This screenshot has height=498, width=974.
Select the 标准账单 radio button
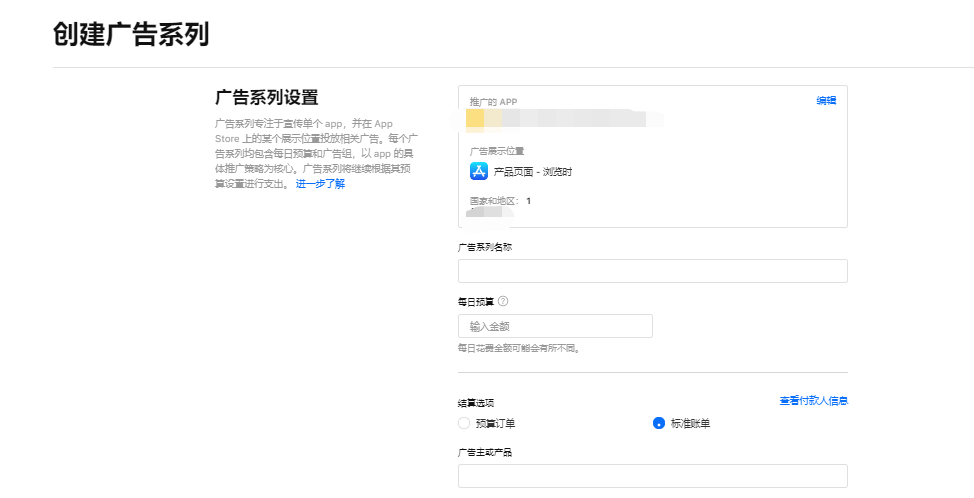pyautogui.click(x=658, y=424)
